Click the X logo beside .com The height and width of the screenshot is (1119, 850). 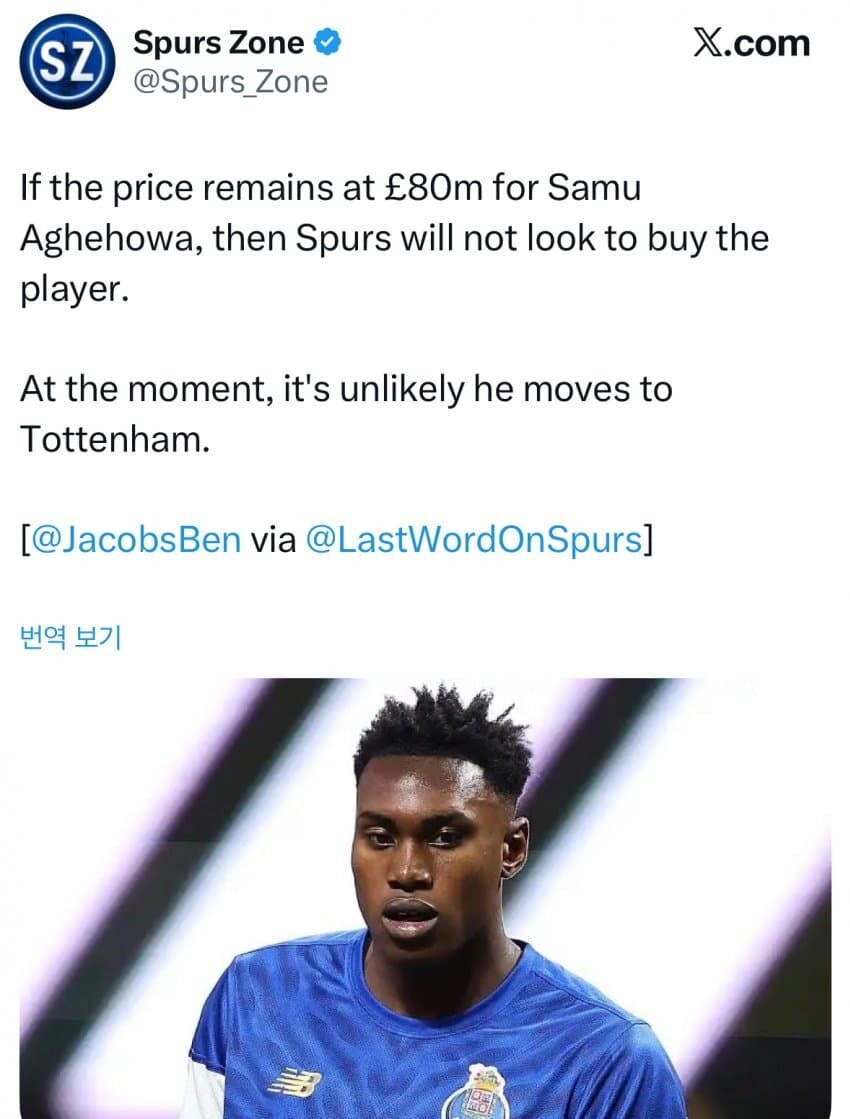pos(709,44)
